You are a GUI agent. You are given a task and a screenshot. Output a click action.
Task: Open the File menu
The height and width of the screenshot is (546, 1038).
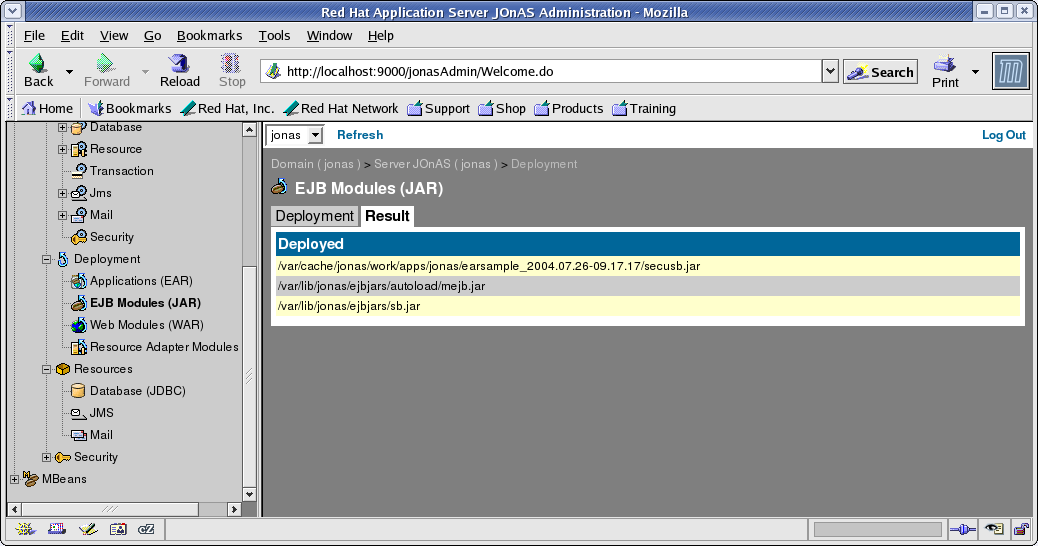(34, 36)
